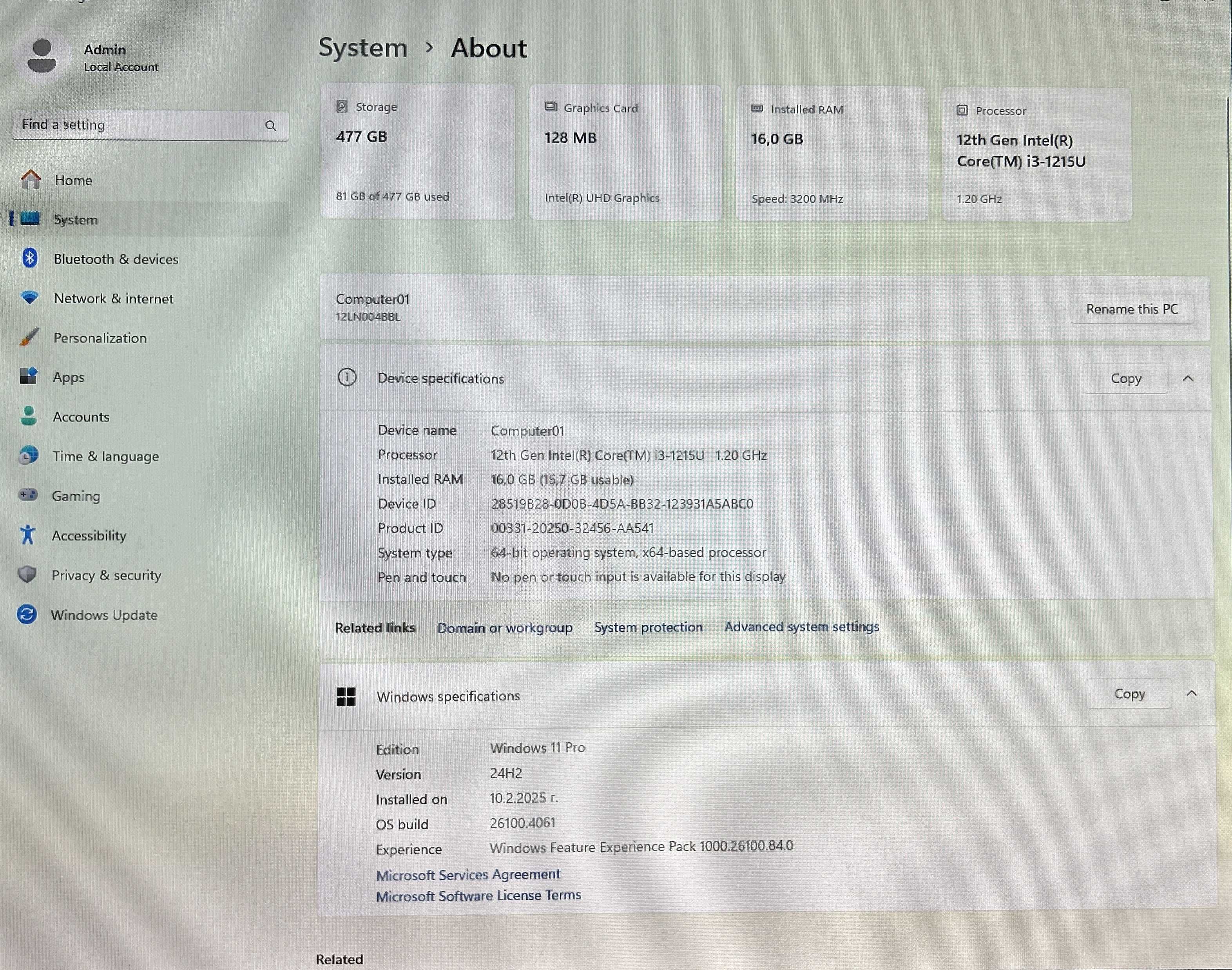Open Windows Update via sync arrows icon
Viewport: 1232px width, 970px height.
[27, 614]
